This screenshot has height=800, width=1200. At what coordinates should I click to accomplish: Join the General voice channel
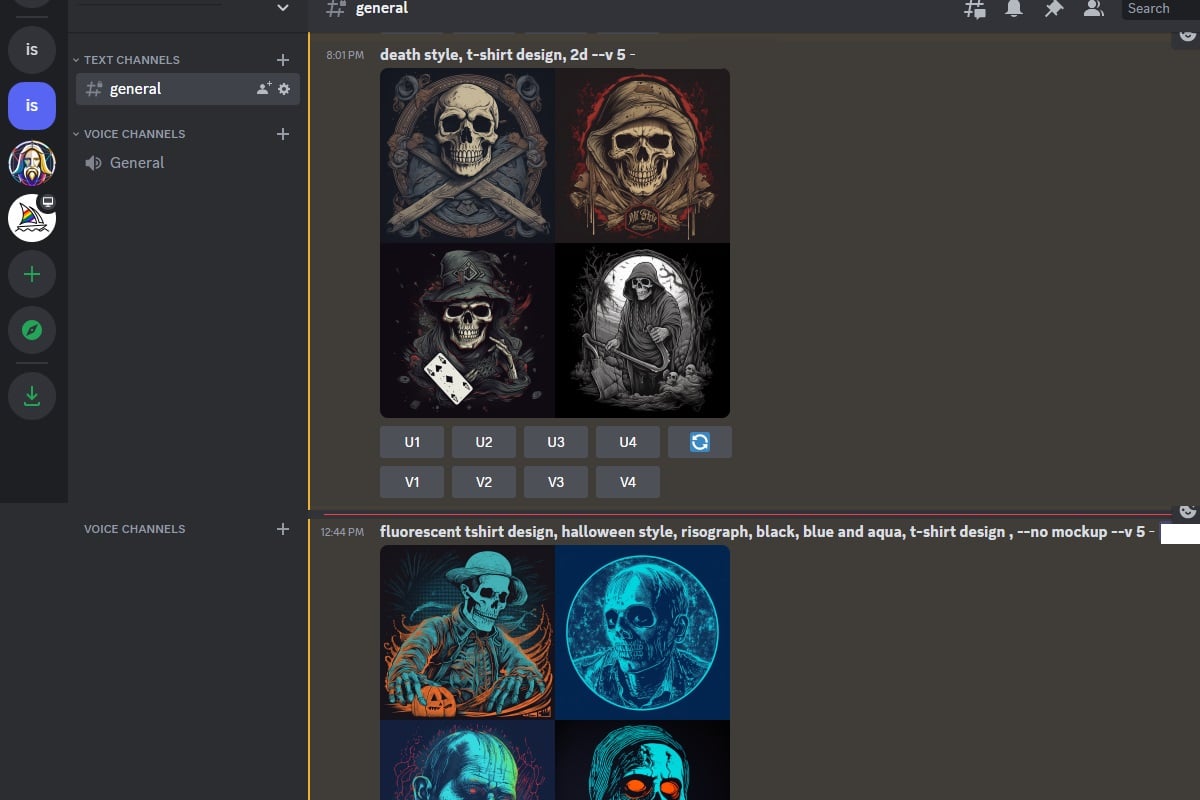tap(137, 163)
